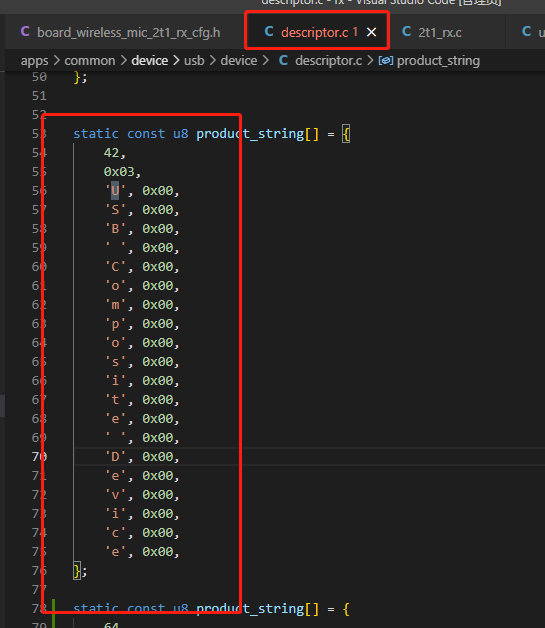Open 'common' breadcrumb segment
The image size is (545, 628).
click(x=90, y=61)
